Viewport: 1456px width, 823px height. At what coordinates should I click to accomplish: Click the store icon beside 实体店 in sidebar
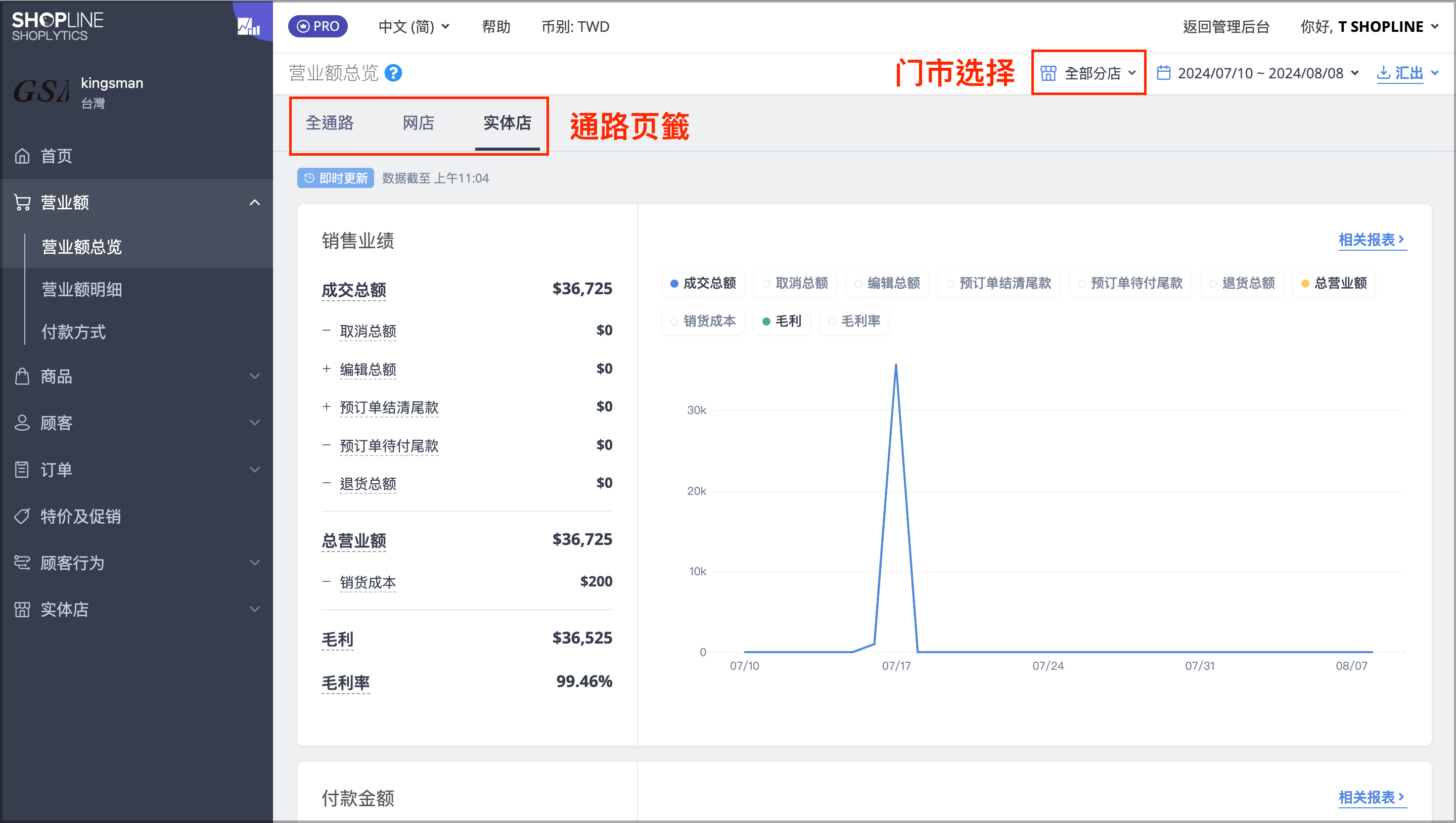(22, 609)
